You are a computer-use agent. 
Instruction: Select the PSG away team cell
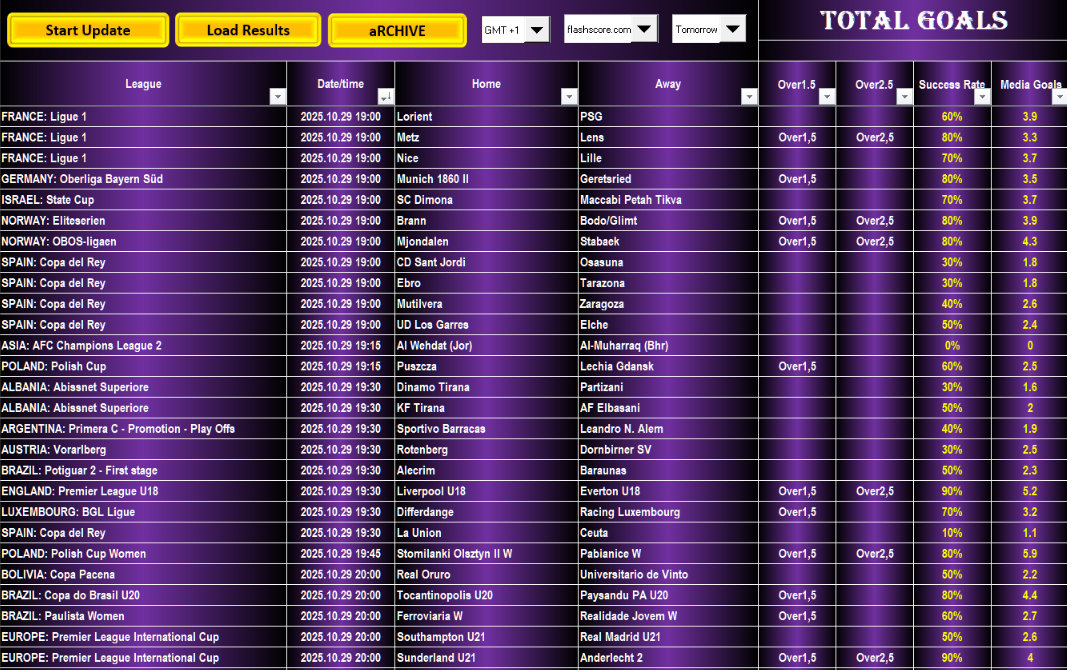[x=667, y=117]
